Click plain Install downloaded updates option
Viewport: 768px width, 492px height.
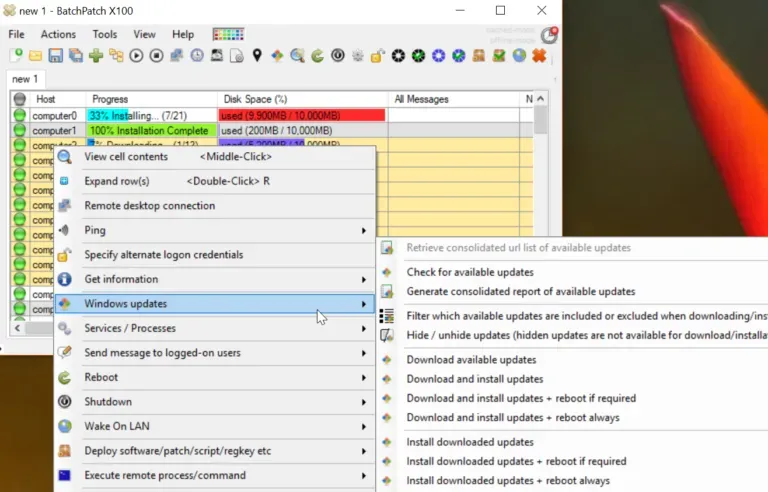click(x=470, y=442)
